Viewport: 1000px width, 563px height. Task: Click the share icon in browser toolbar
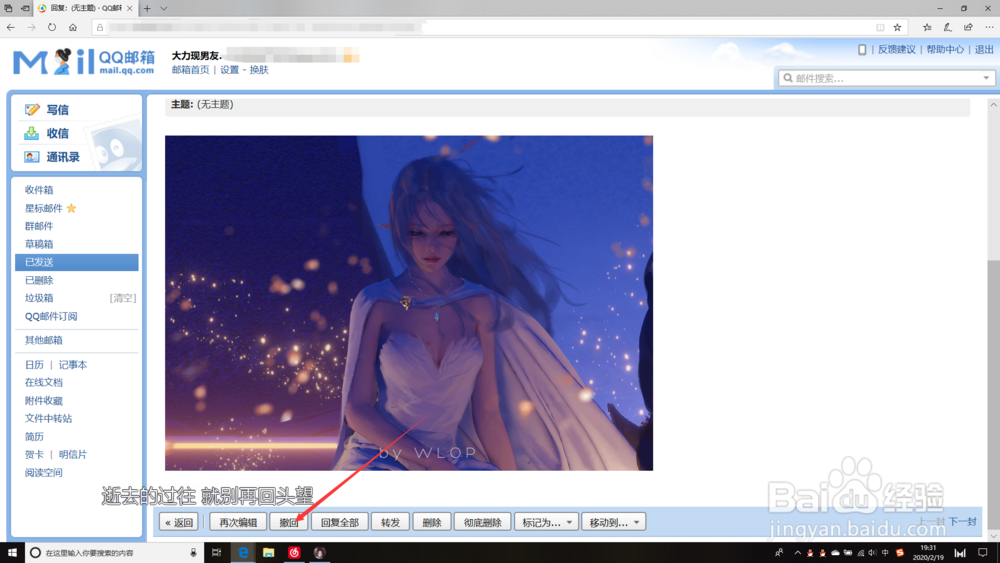968,27
